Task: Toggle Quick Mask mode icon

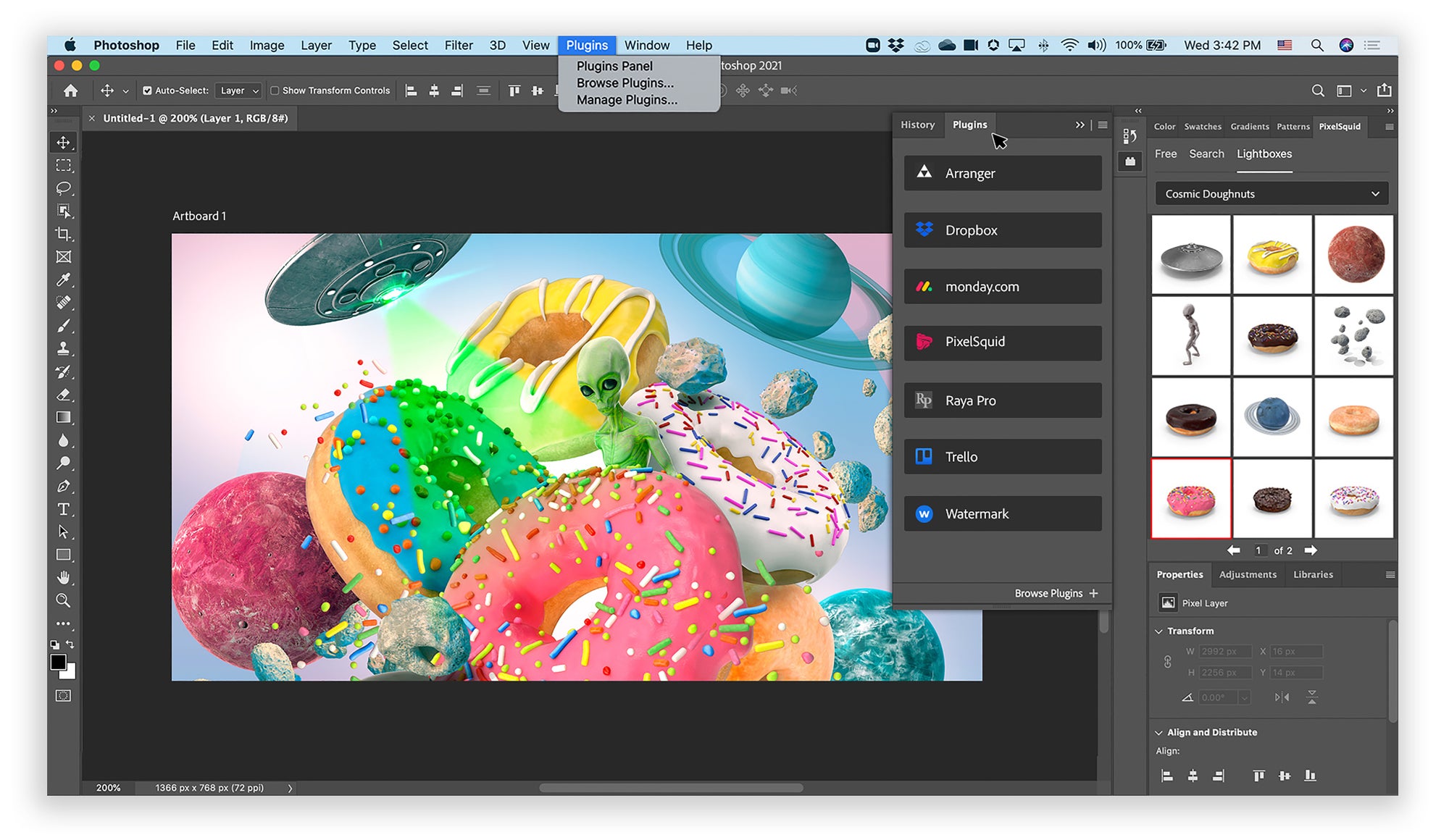Action: (64, 696)
